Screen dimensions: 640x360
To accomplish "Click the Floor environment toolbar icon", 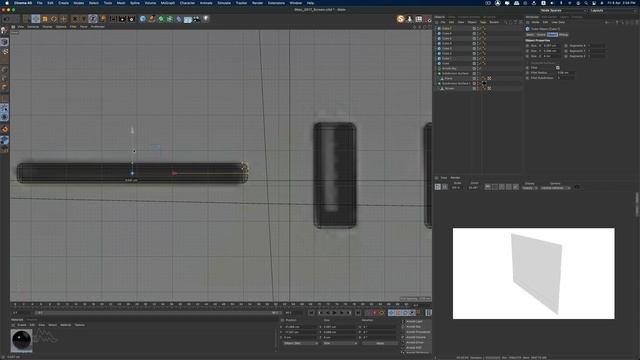I will [x=188, y=19].
